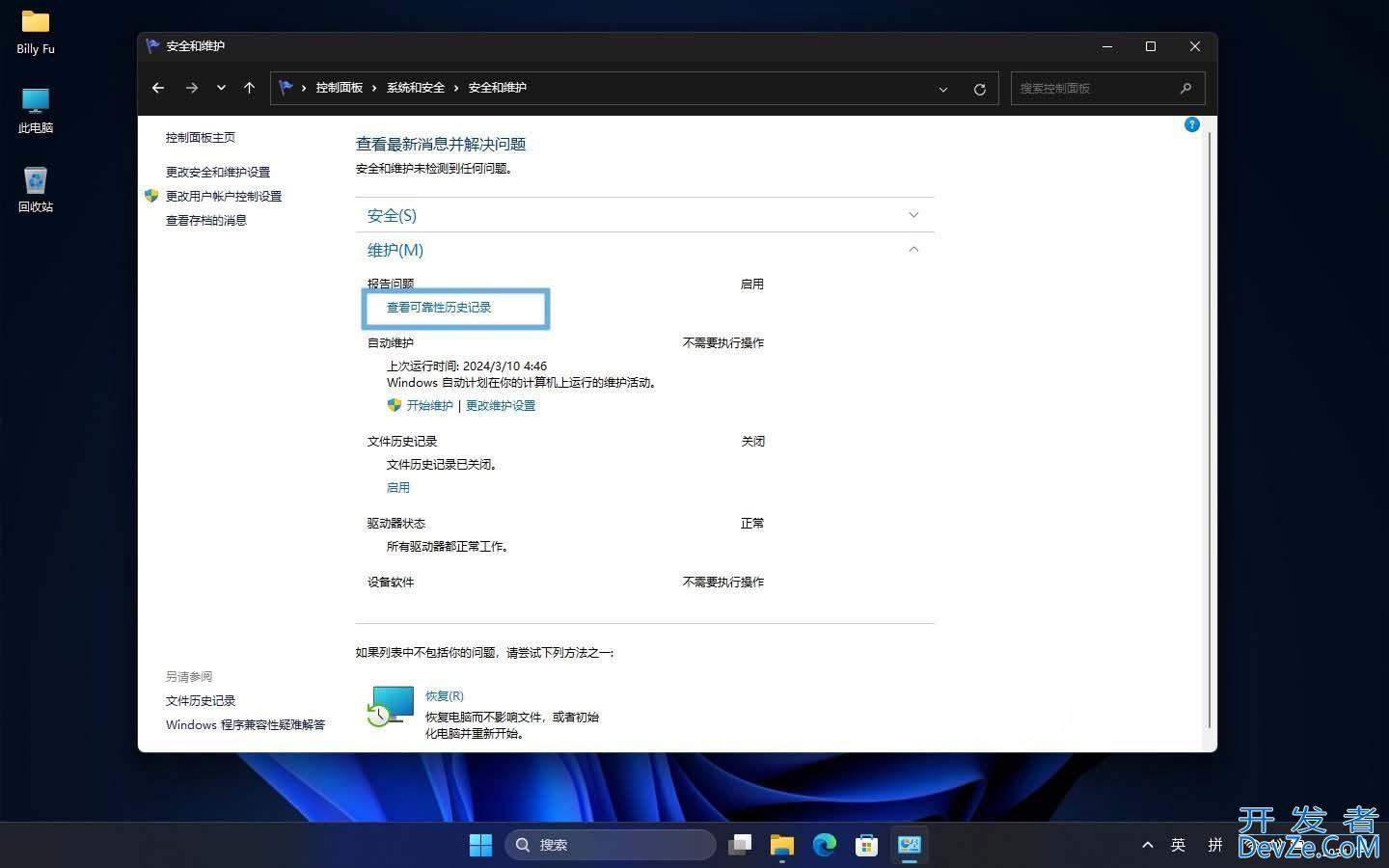
Task: Go back with the left arrow
Action: (158, 88)
